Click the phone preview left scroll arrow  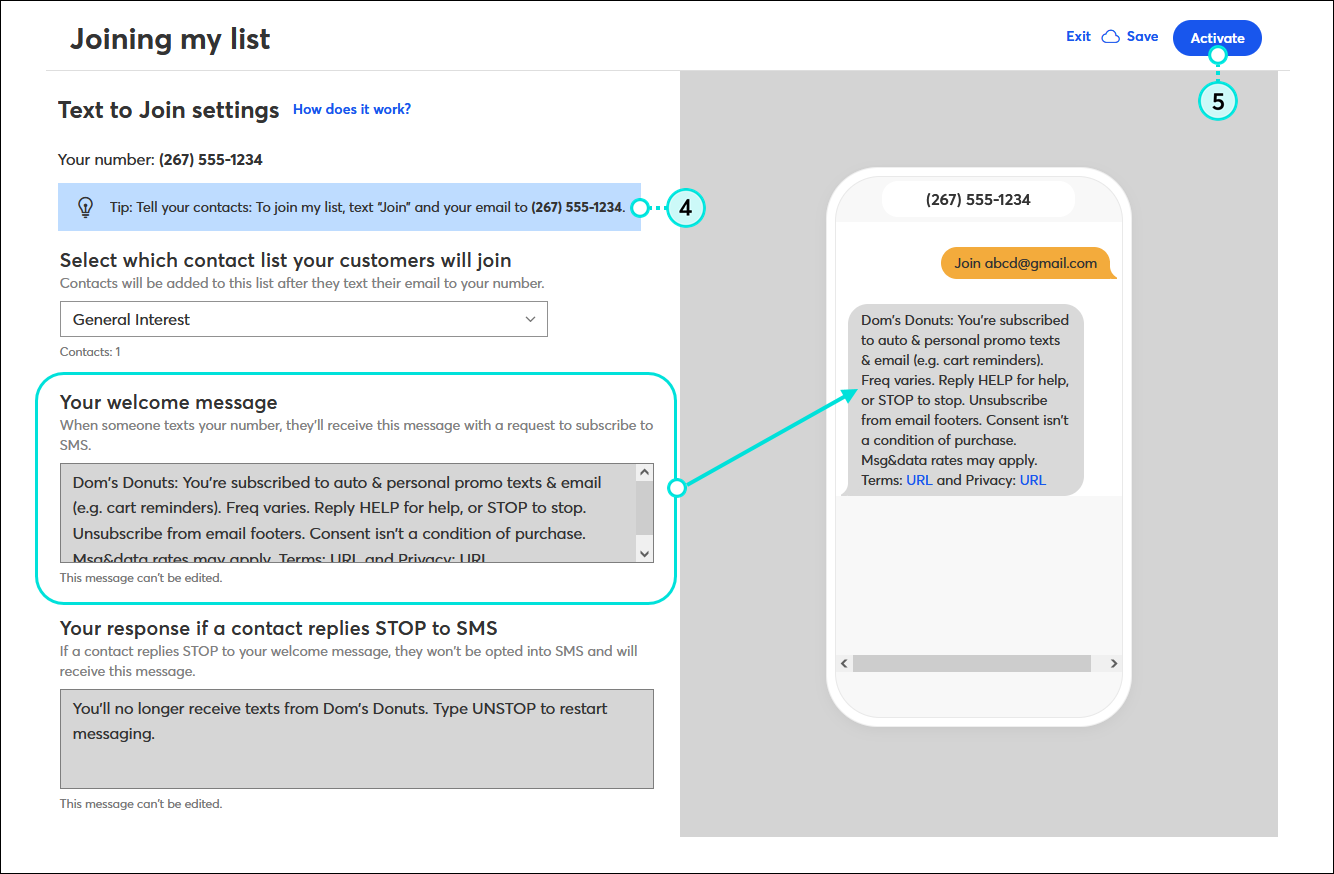pyautogui.click(x=844, y=664)
